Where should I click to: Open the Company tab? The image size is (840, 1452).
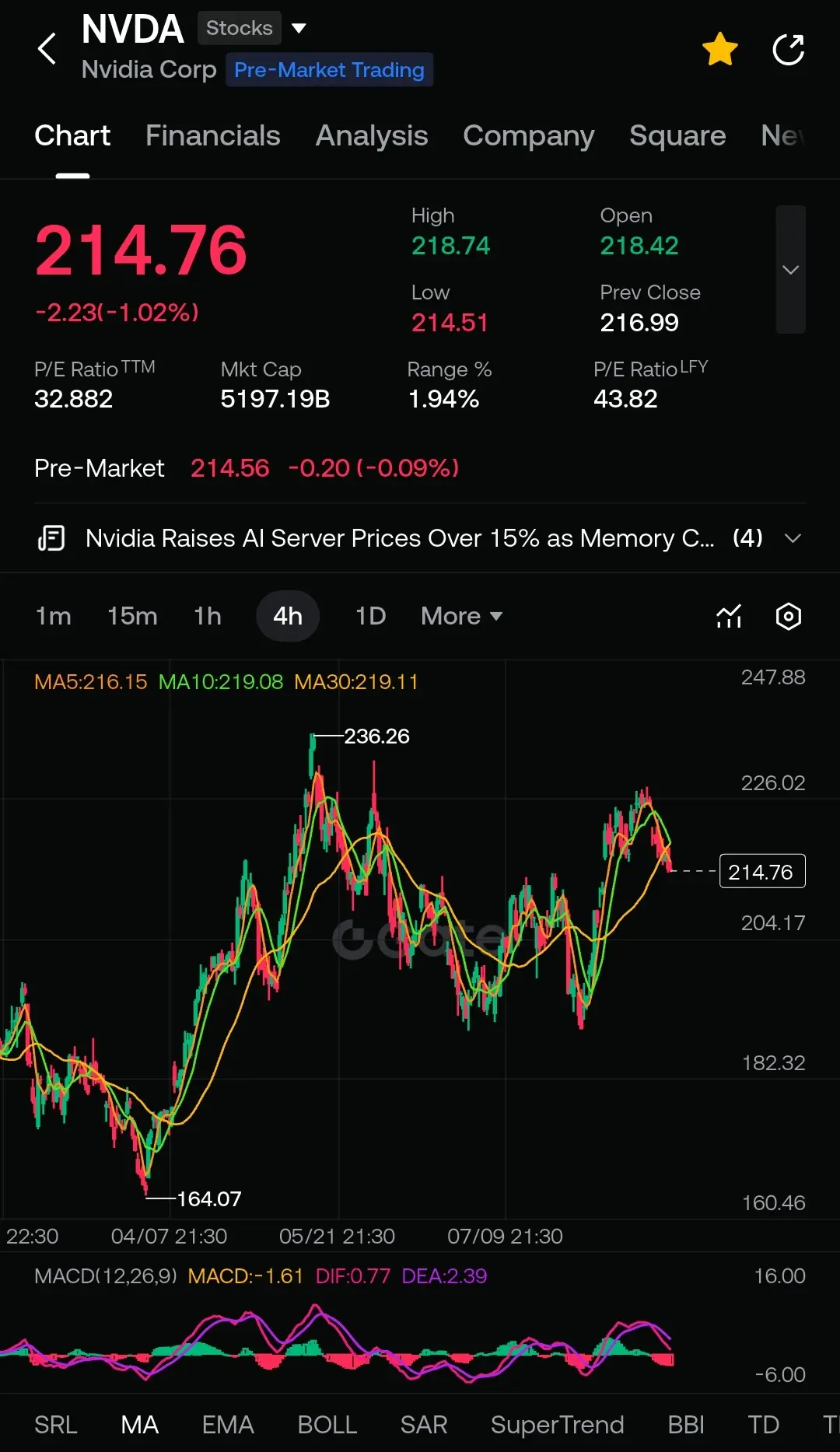[529, 135]
